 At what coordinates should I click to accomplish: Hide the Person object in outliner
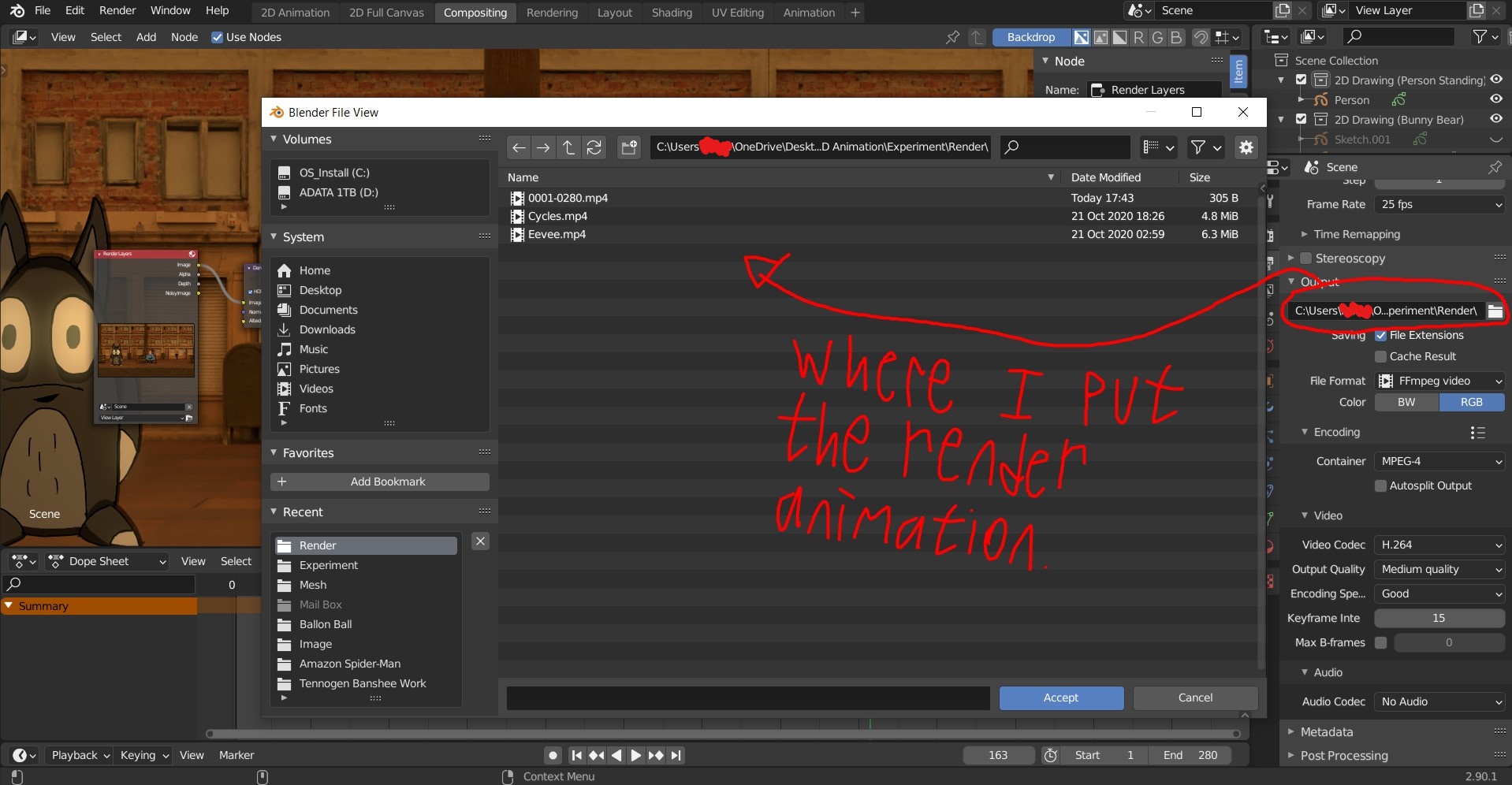pyautogui.click(x=1495, y=99)
